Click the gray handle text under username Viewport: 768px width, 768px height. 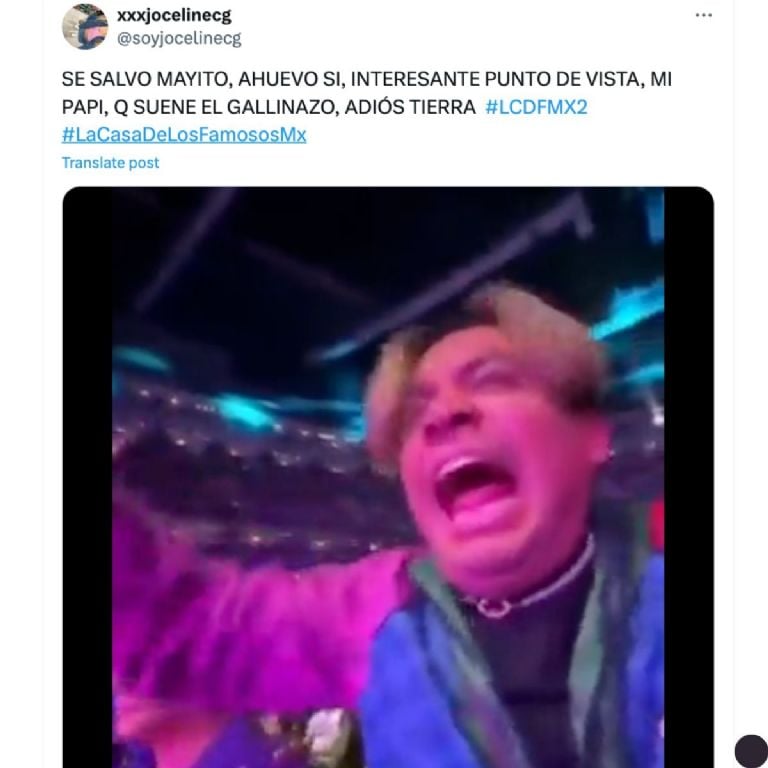[x=179, y=38]
